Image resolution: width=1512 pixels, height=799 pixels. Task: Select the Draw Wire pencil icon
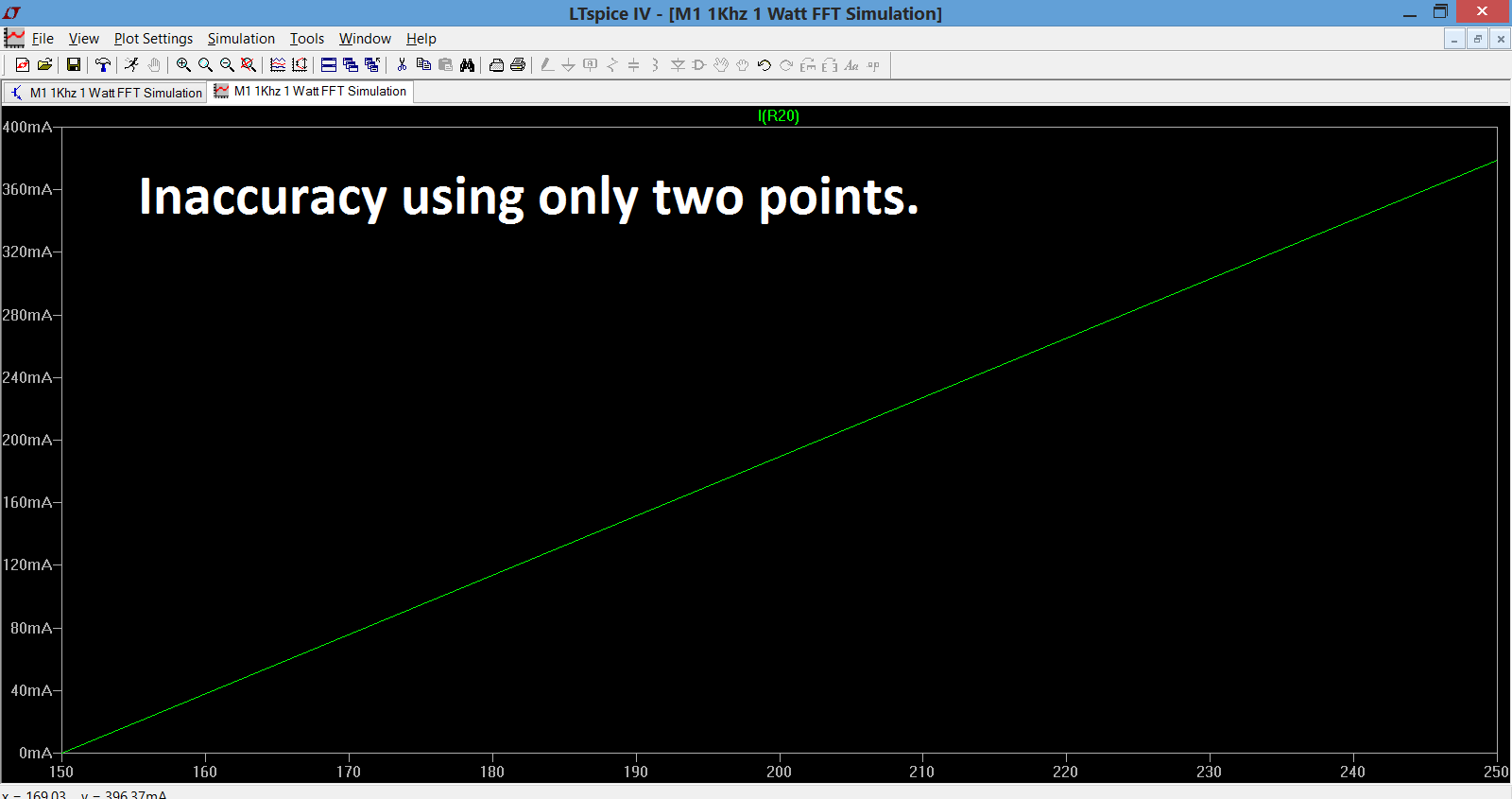pyautogui.click(x=547, y=64)
